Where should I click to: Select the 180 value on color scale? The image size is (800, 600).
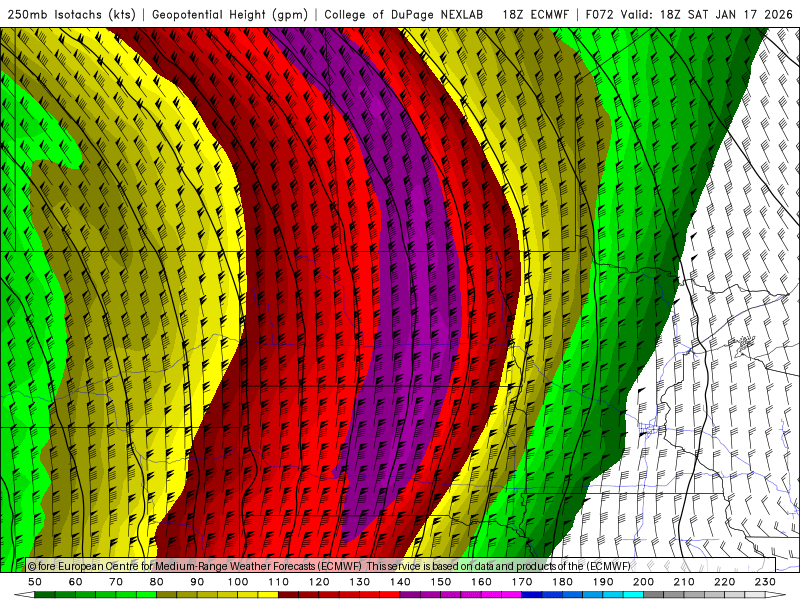tap(562, 582)
